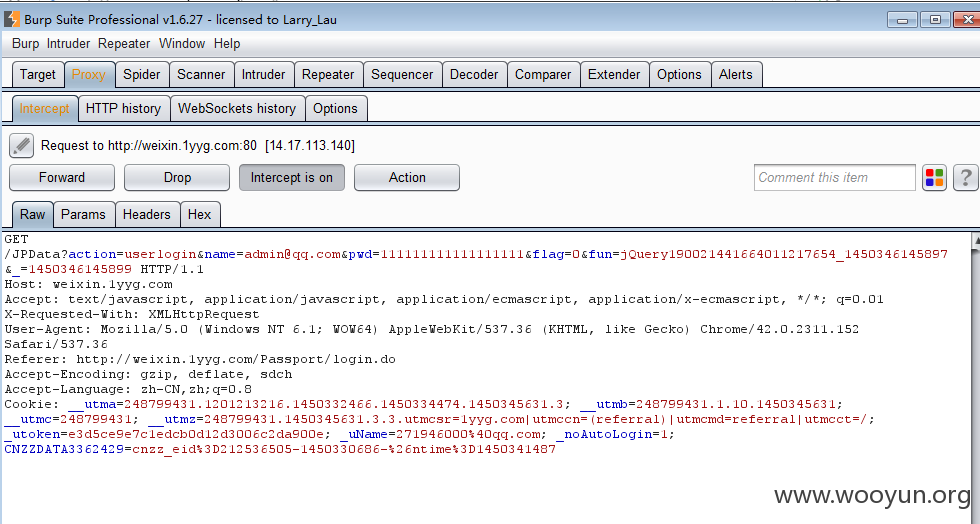Click the Burp Suite logo icon in title bar
Screen dimensions: 980x524
[11, 19]
